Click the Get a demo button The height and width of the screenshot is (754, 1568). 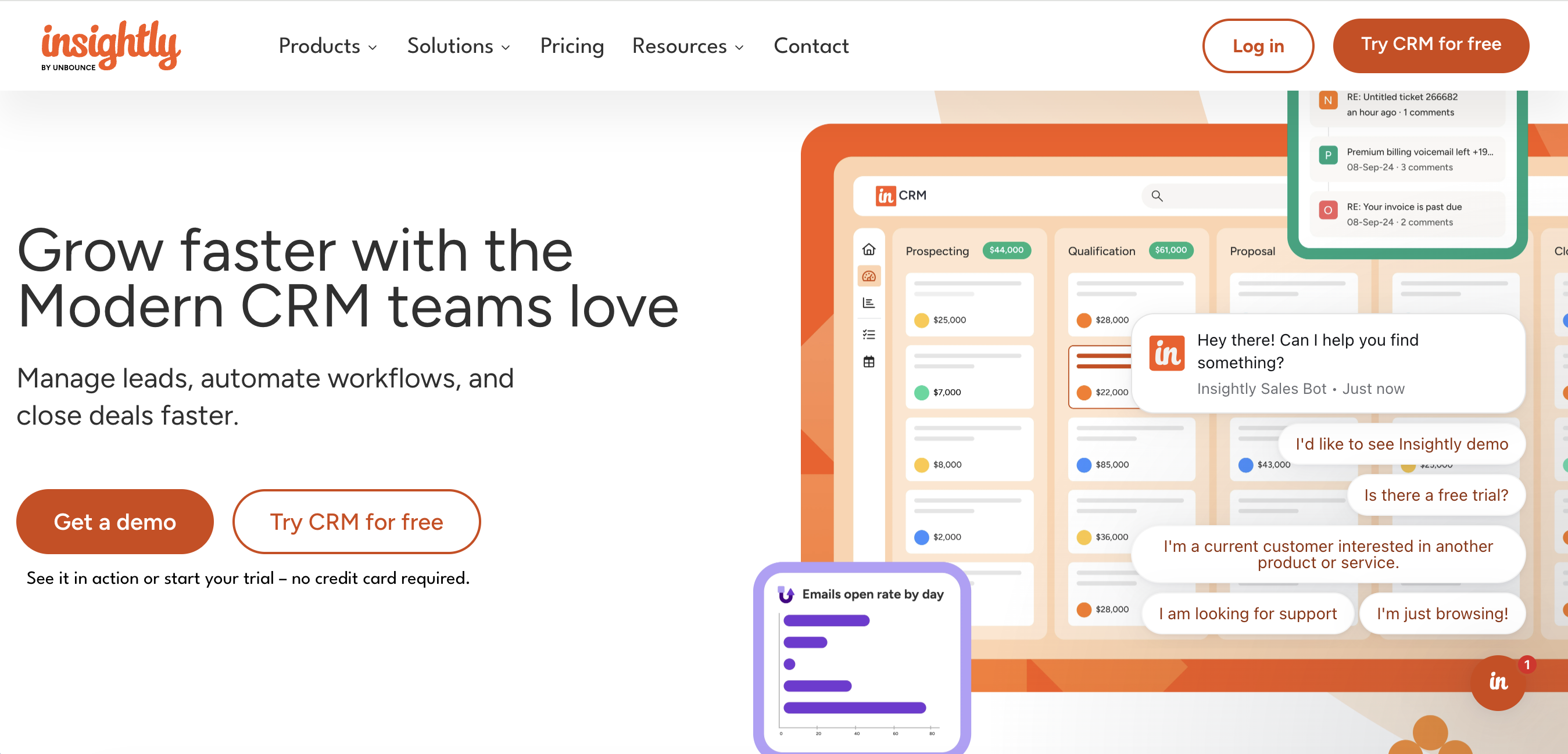115,522
